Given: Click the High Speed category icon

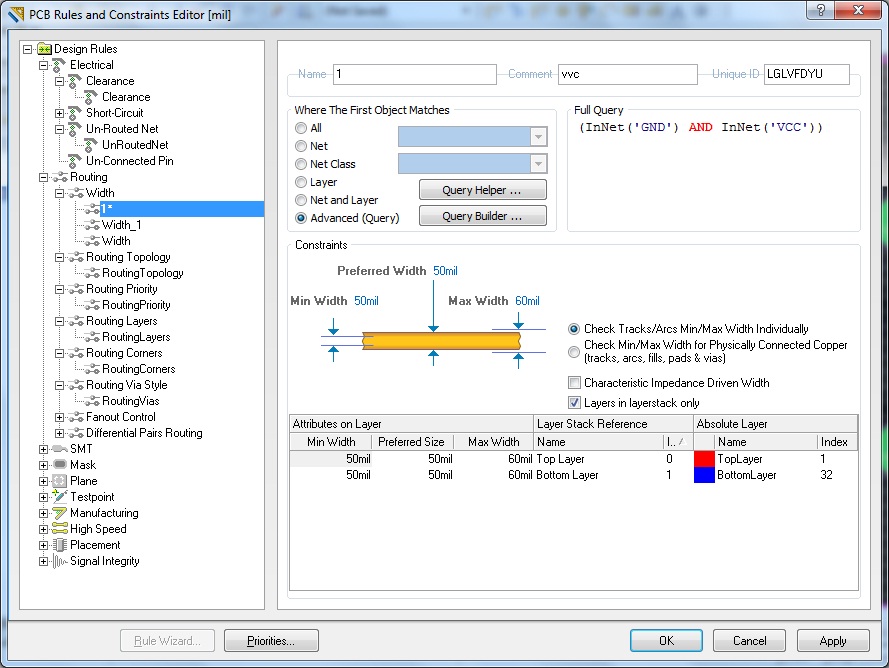Looking at the screenshot, I should 60,529.
